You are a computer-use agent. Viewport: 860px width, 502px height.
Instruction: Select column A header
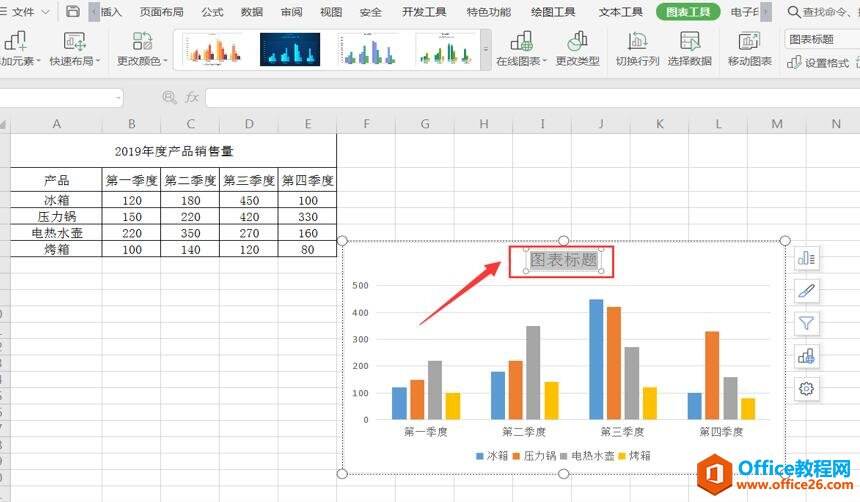click(x=56, y=124)
